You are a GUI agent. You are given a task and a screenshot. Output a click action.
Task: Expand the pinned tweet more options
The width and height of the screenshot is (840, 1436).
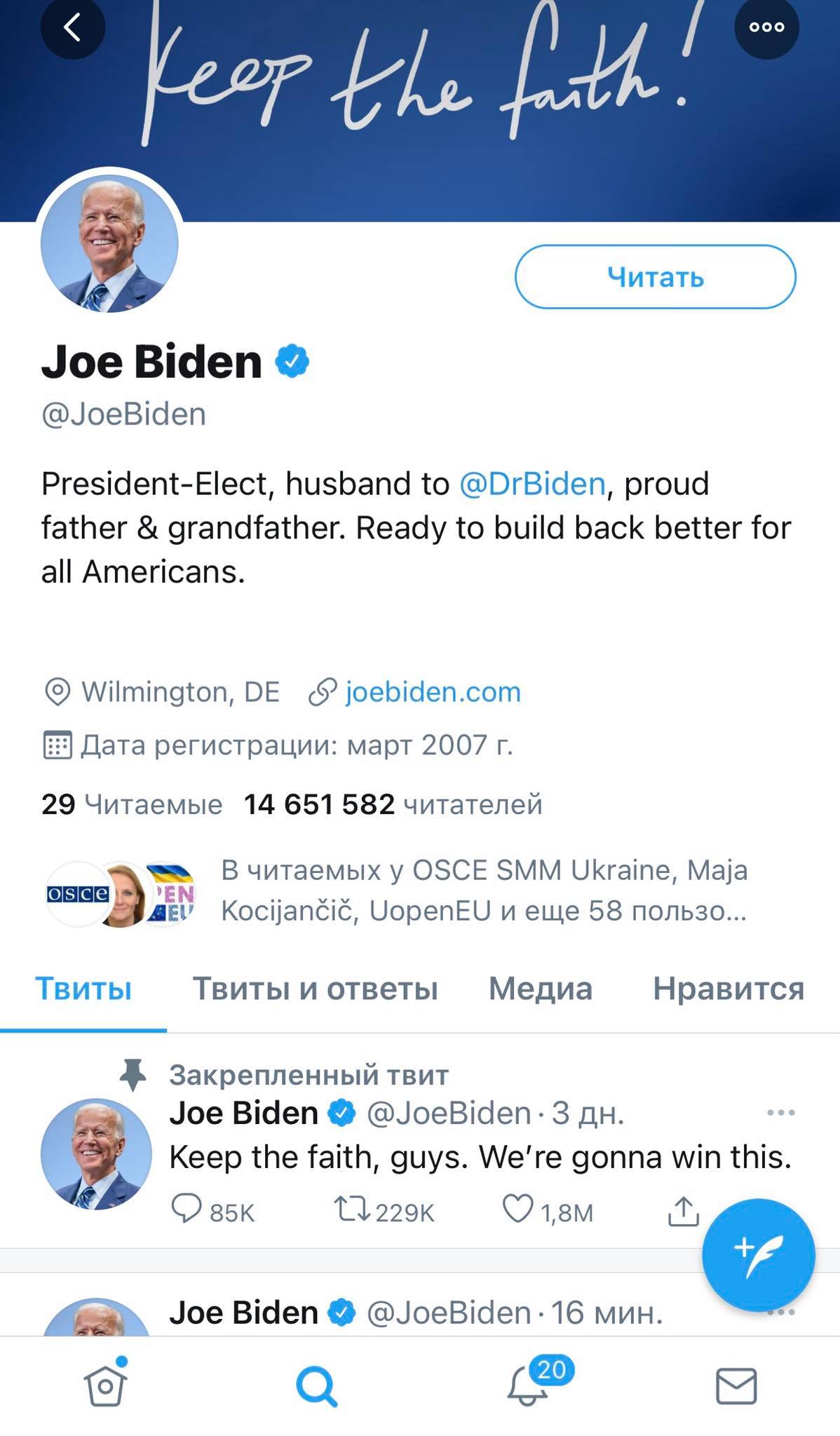(780, 1113)
